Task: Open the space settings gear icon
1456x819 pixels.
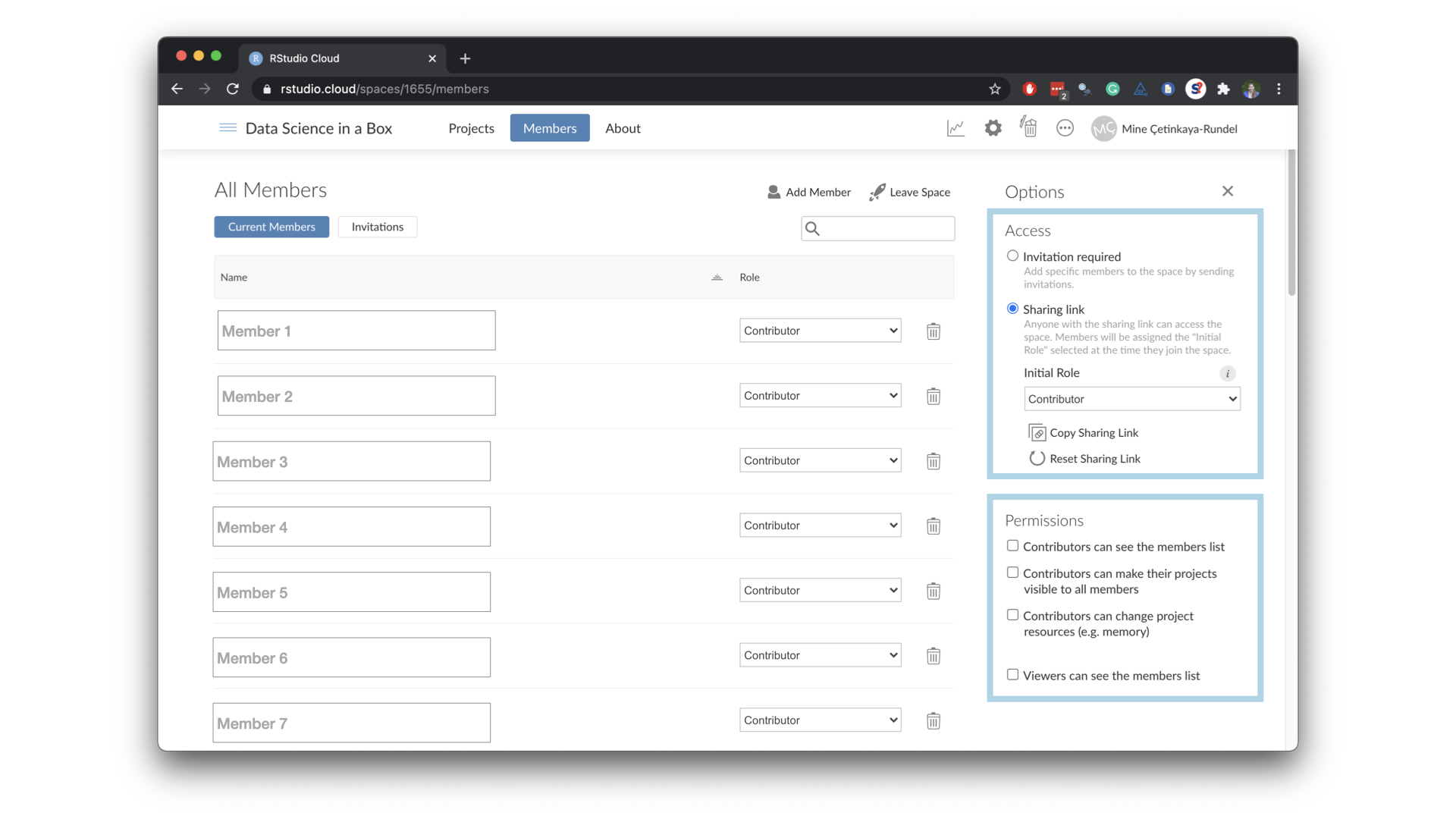Action: 993,128
